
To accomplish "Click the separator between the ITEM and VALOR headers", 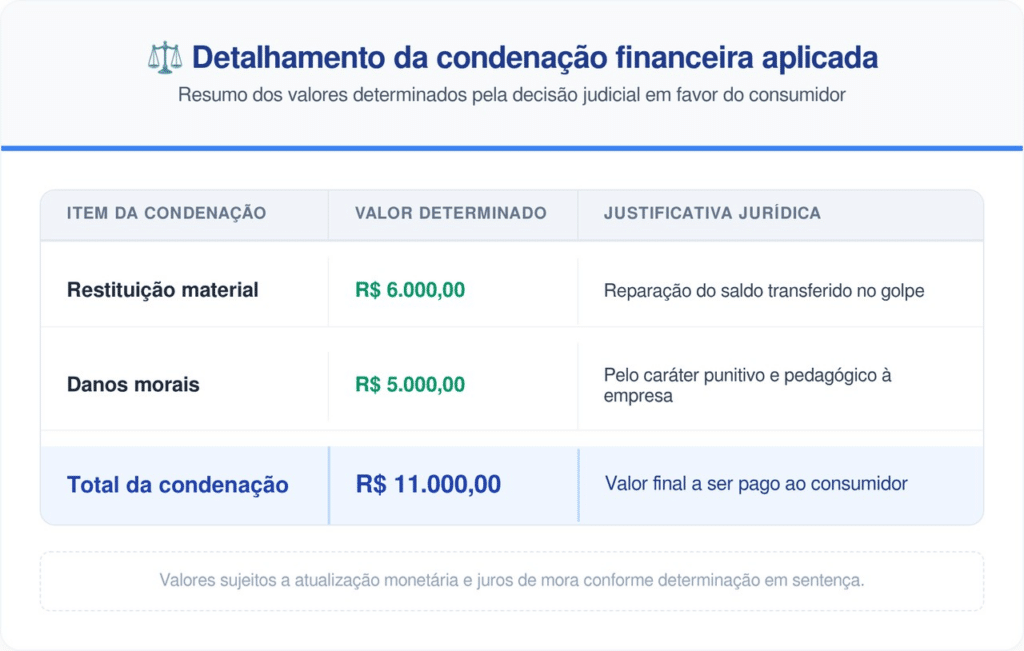I will click(x=328, y=214).
